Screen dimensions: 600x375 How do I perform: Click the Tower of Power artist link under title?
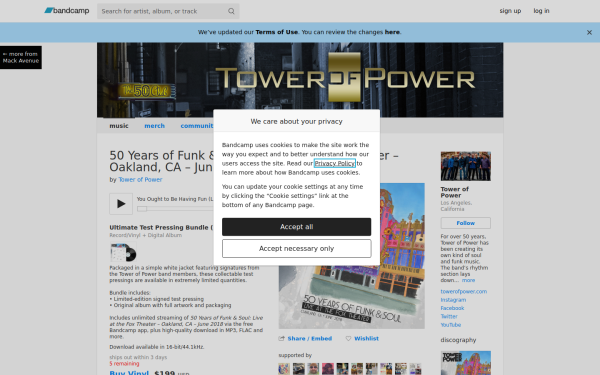[140, 179]
